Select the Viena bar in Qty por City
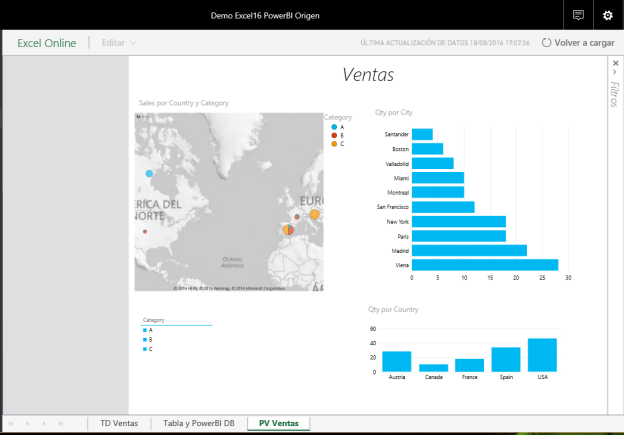Viewport: 624px width, 435px height. pos(484,265)
